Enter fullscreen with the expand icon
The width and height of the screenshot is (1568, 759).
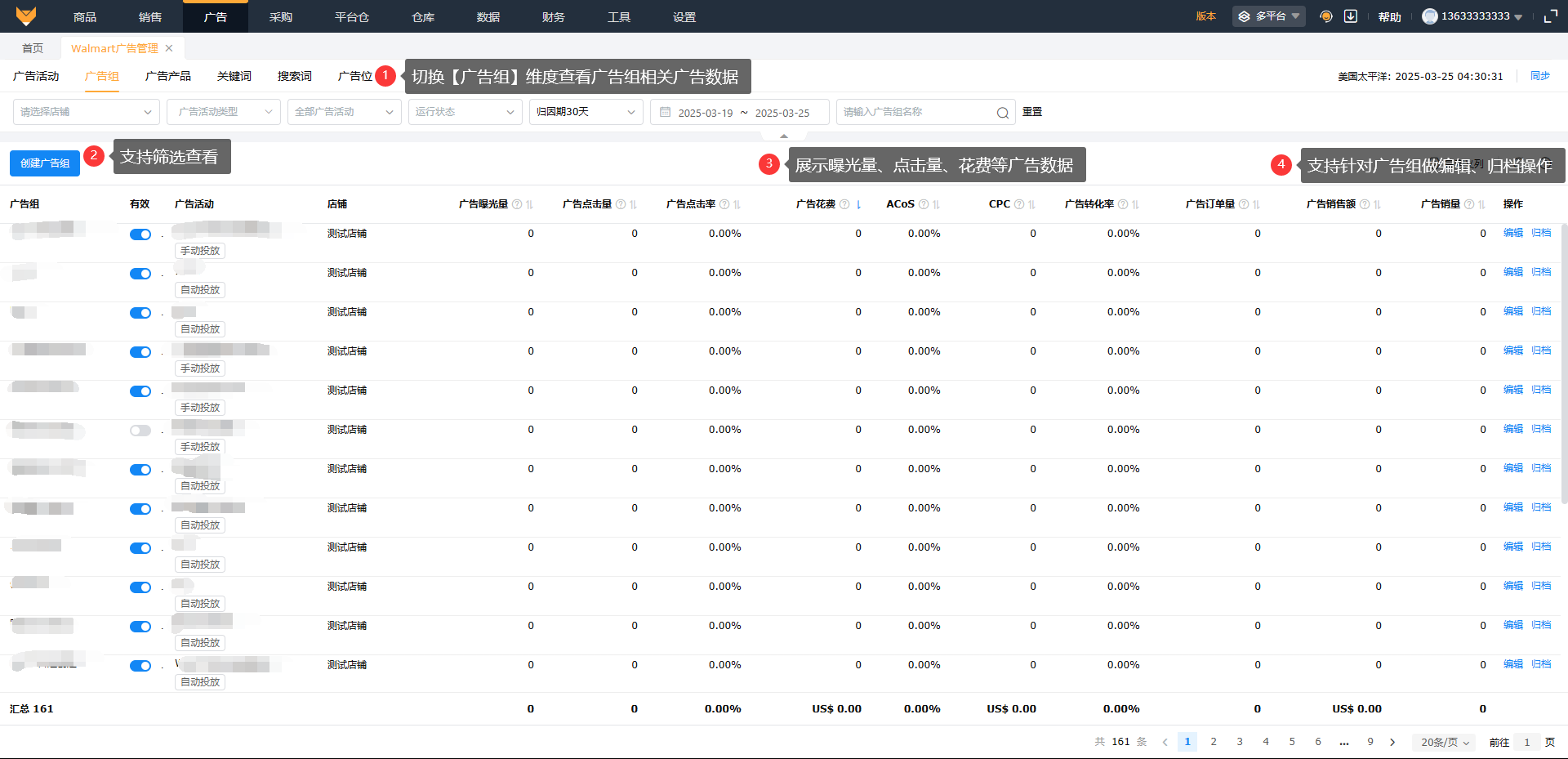1550,16
